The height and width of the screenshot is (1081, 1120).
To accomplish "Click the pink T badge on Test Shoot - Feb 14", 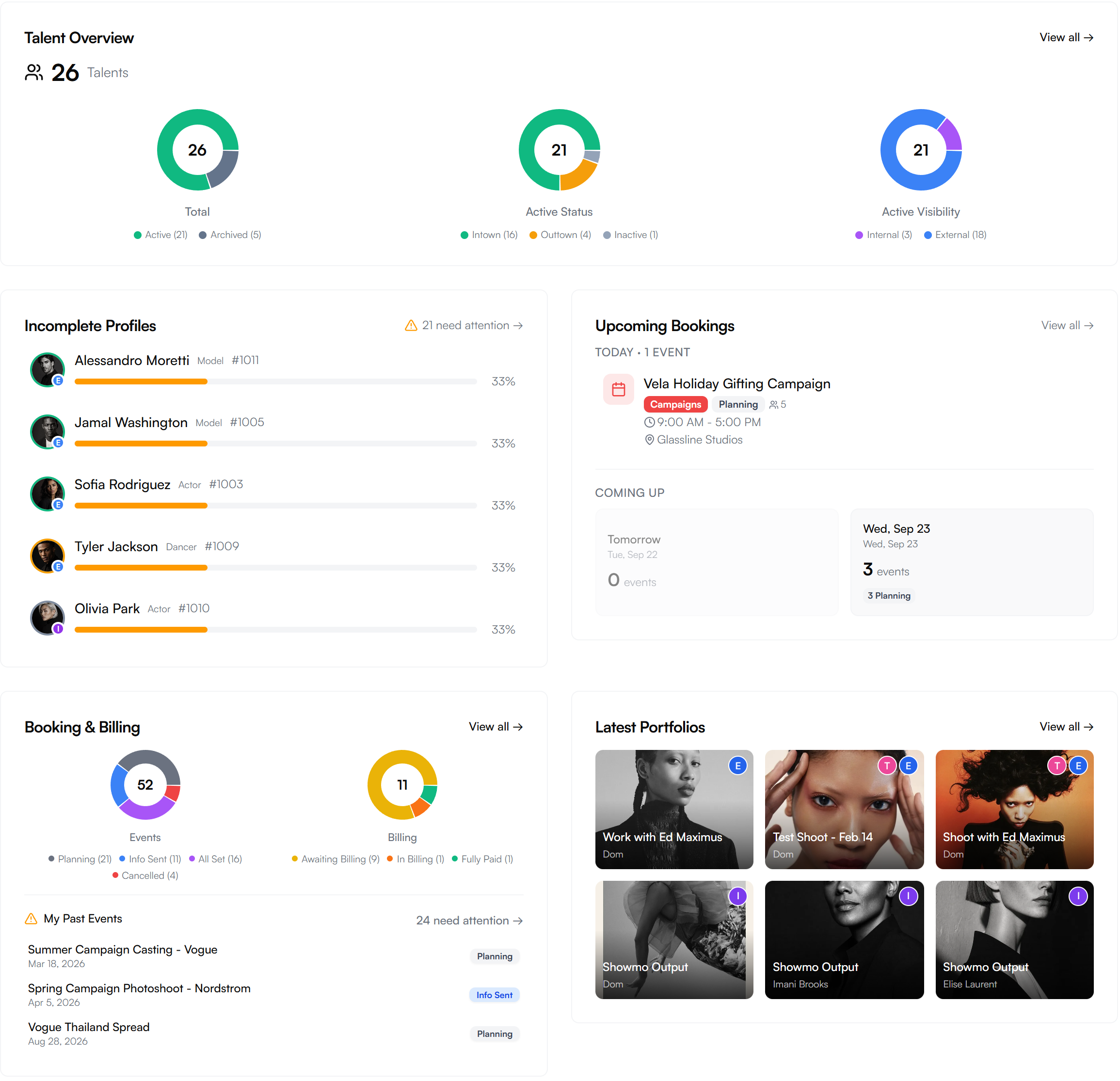I will (x=887, y=765).
